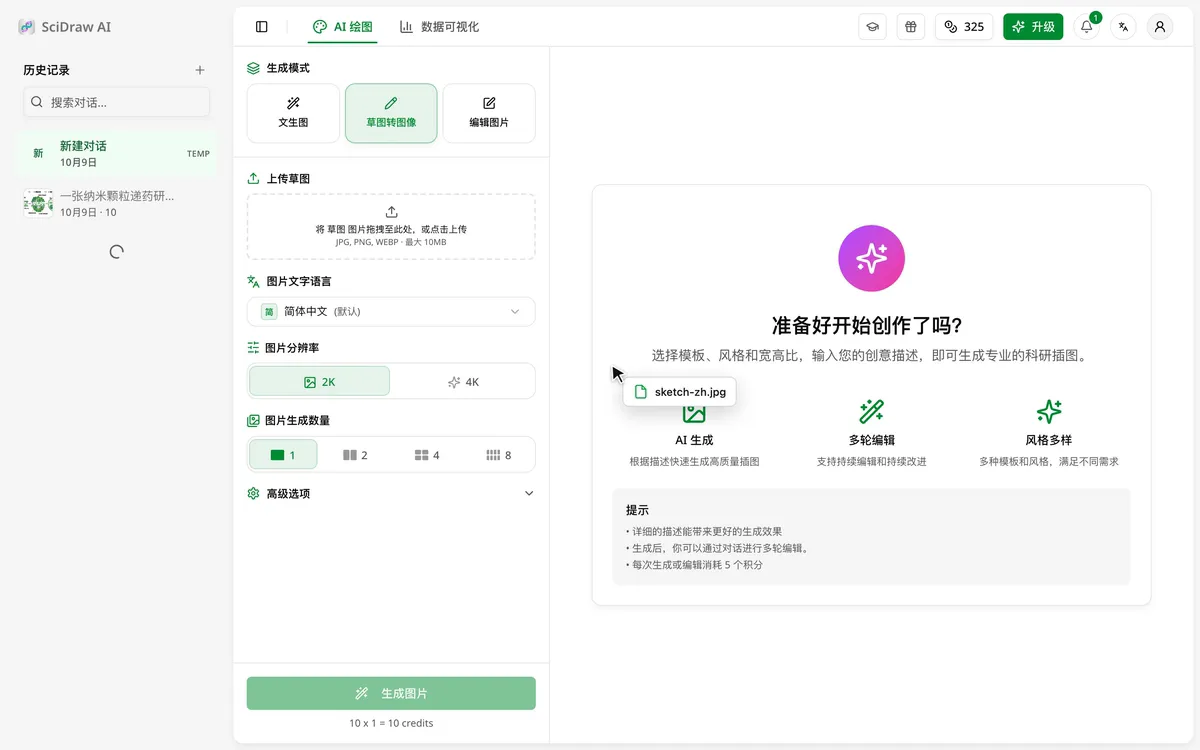Click the 风格多样 feature label
This screenshot has height=750, width=1200.
pyautogui.click(x=1049, y=440)
